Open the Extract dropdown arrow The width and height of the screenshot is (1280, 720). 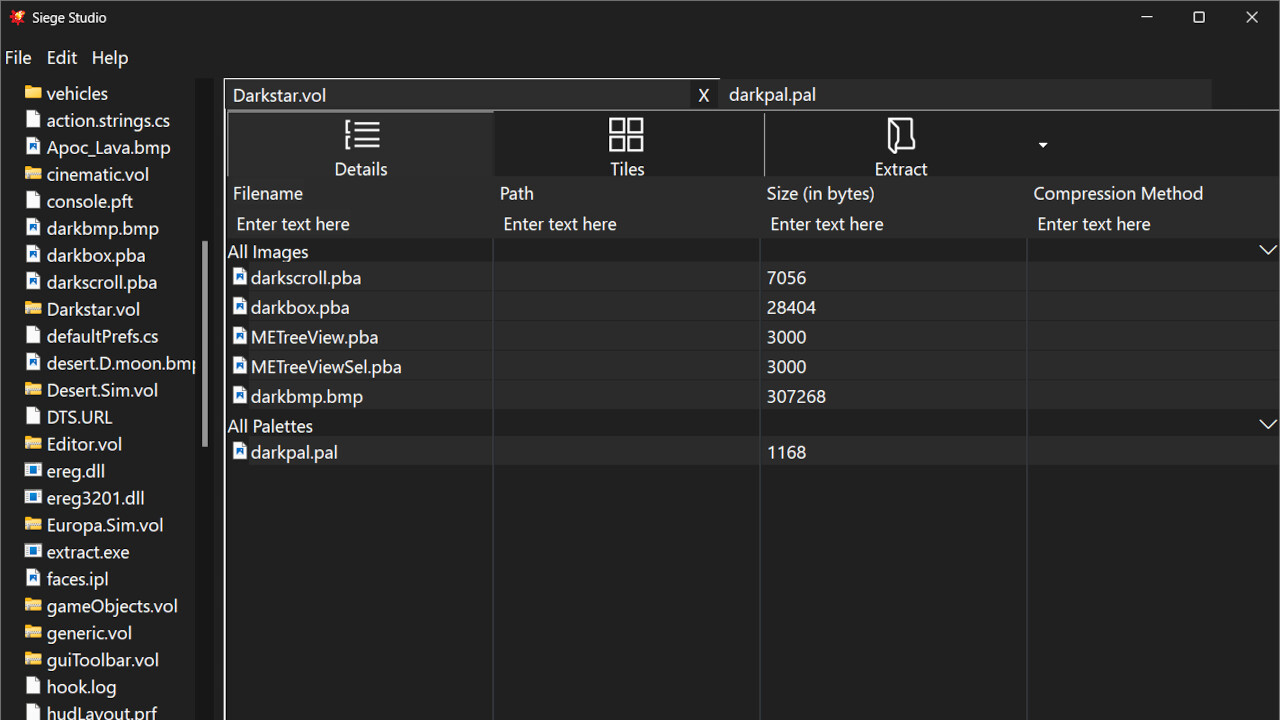pyautogui.click(x=1042, y=144)
